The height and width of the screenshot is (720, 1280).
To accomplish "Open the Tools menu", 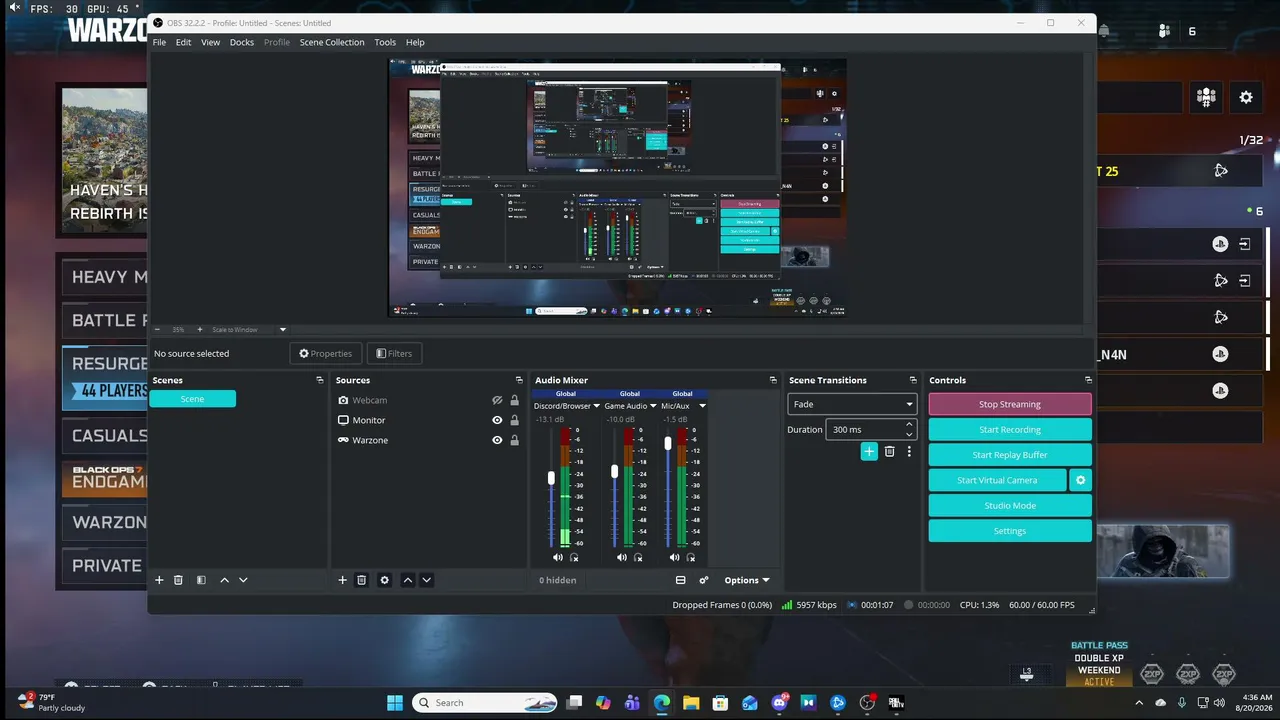I will click(385, 42).
